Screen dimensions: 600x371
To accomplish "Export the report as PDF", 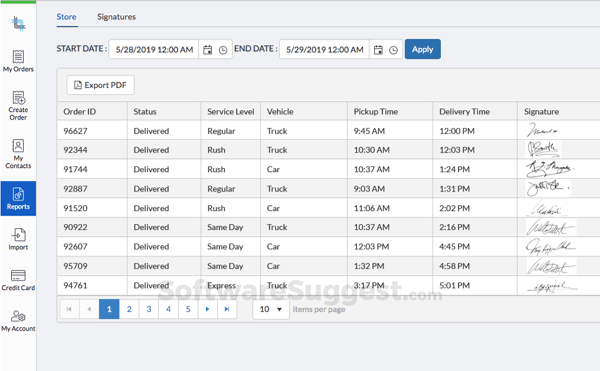I will point(100,85).
